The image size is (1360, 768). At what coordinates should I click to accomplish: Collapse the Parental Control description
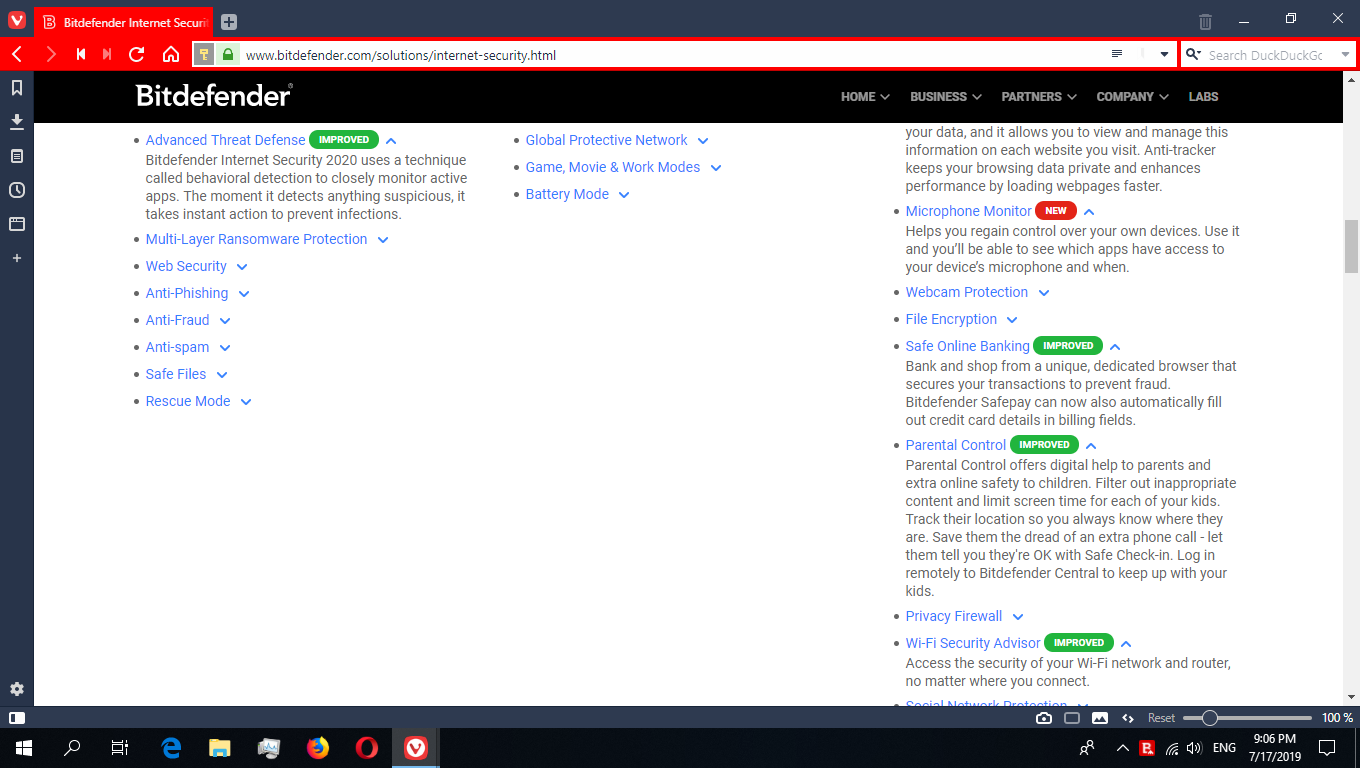pyautogui.click(x=1091, y=446)
